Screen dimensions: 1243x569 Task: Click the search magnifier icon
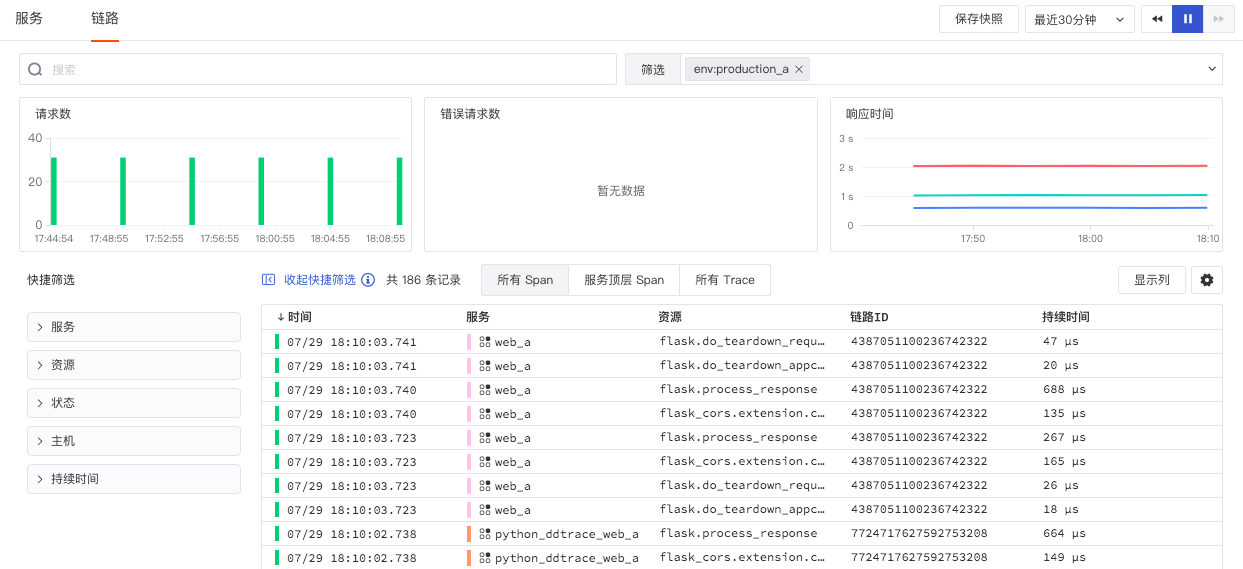click(35, 69)
